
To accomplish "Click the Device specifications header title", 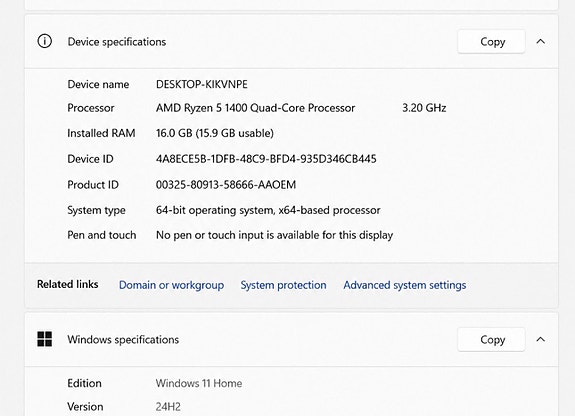I will pos(117,42).
